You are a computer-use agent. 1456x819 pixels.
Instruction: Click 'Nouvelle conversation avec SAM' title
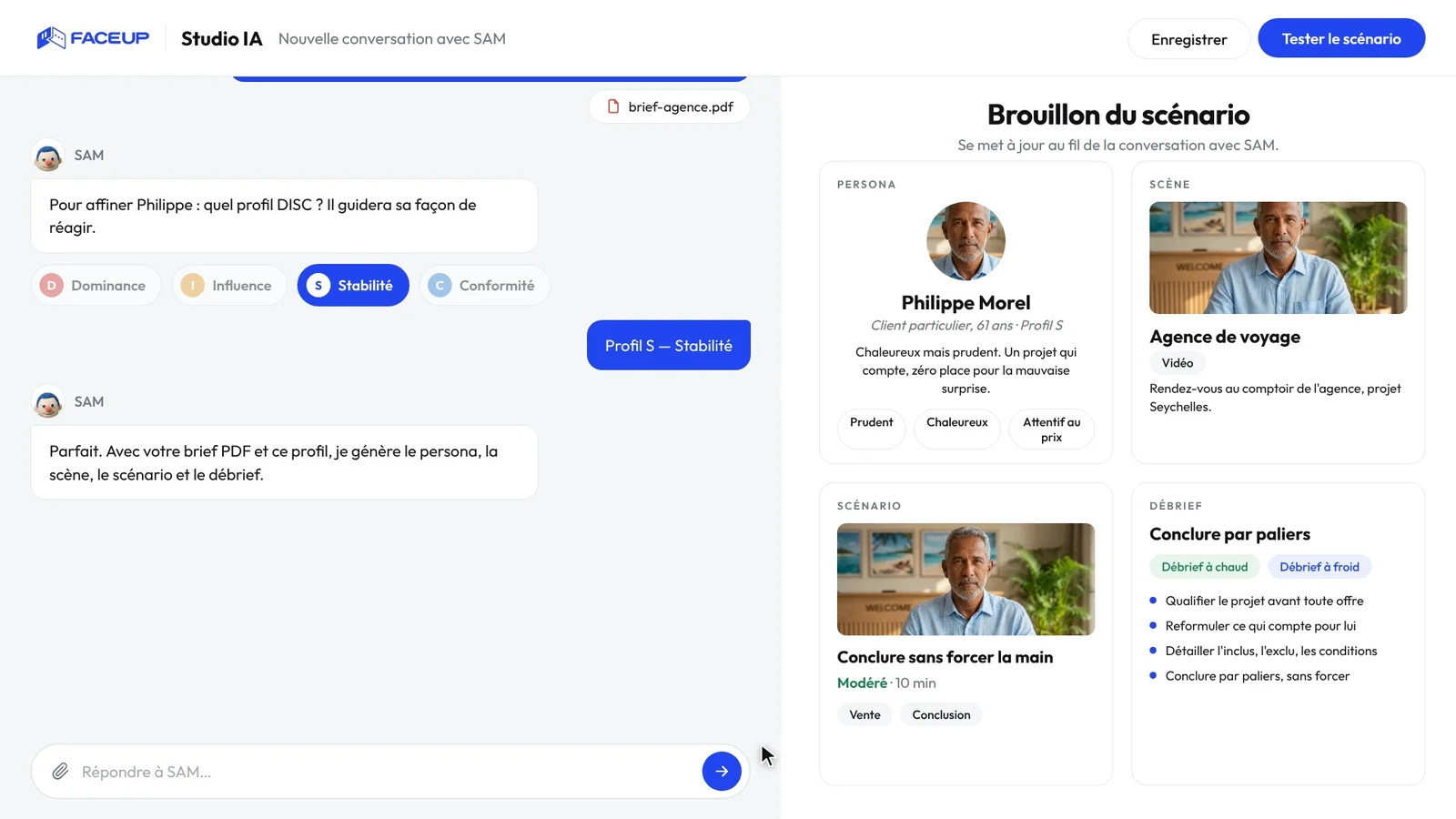[x=392, y=38]
